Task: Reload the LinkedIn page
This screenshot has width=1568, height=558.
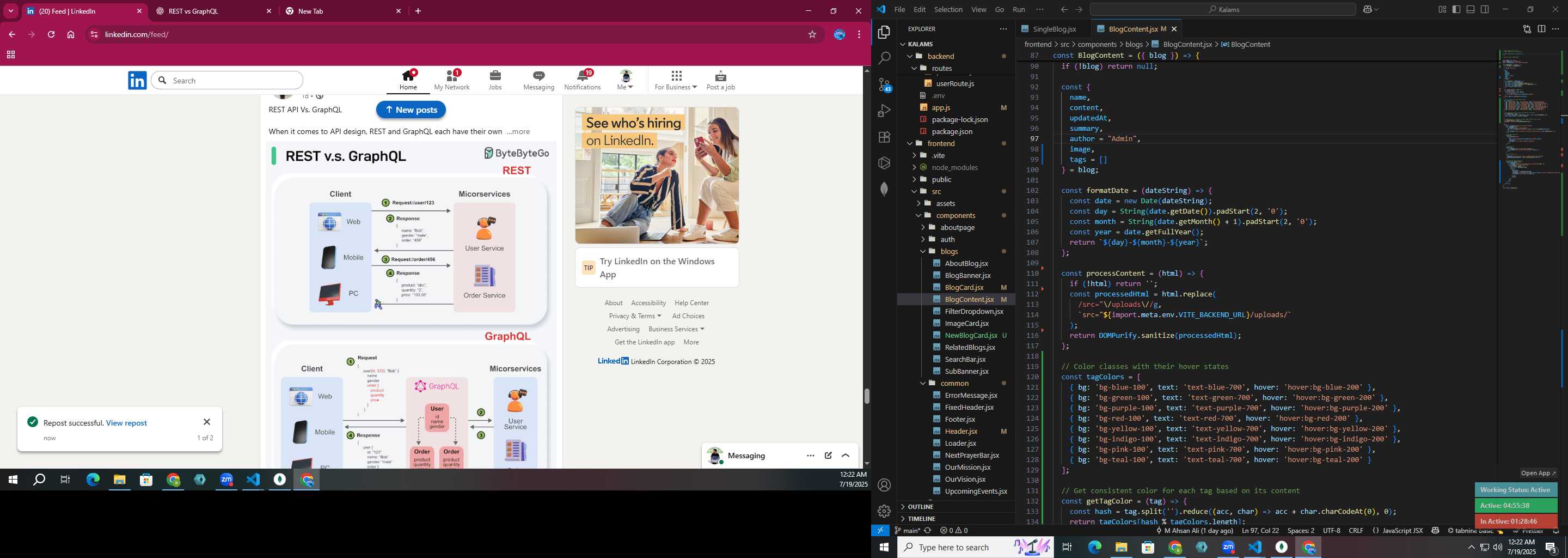Action: click(x=51, y=35)
